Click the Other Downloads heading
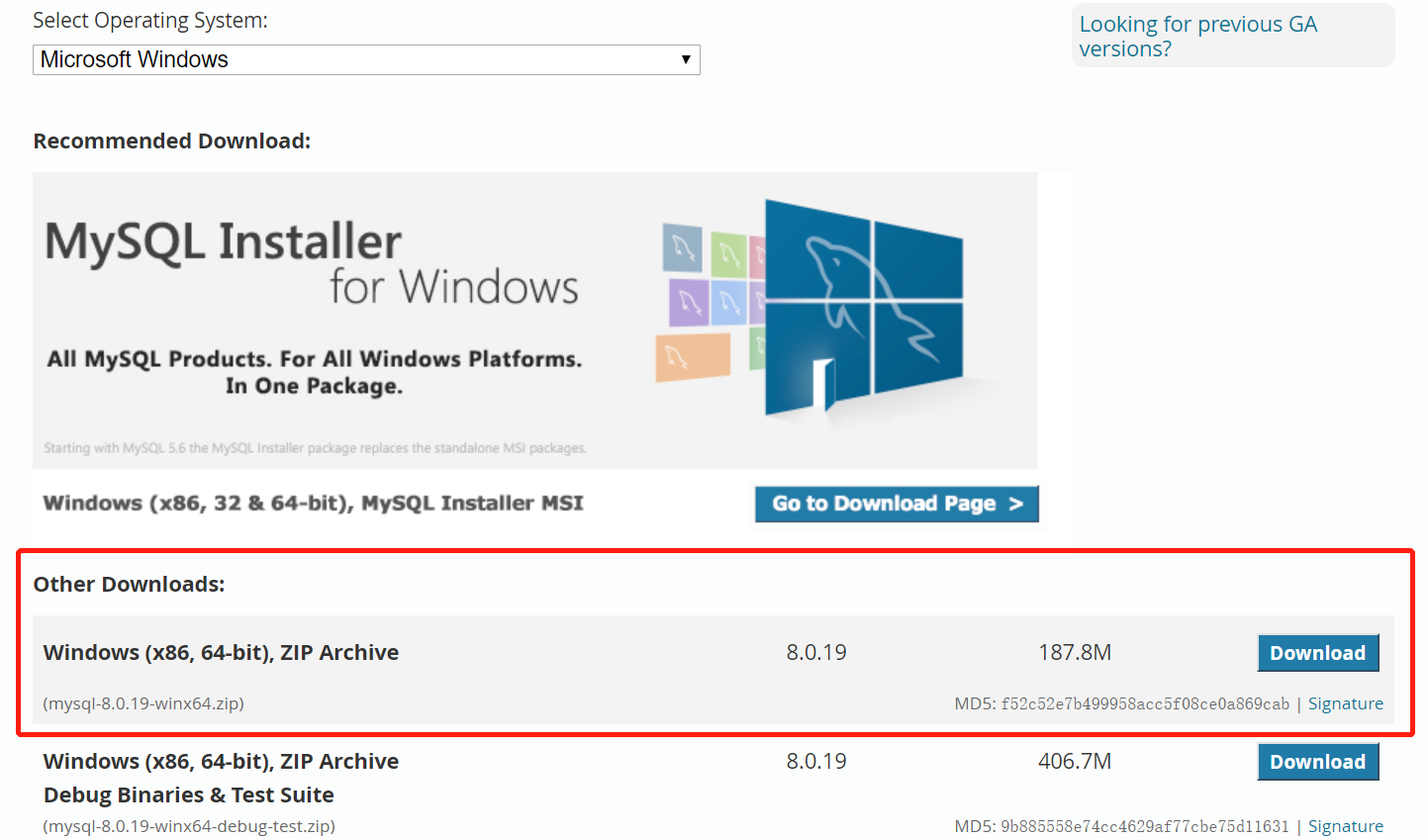This screenshot has width=1428, height=840. point(128,584)
